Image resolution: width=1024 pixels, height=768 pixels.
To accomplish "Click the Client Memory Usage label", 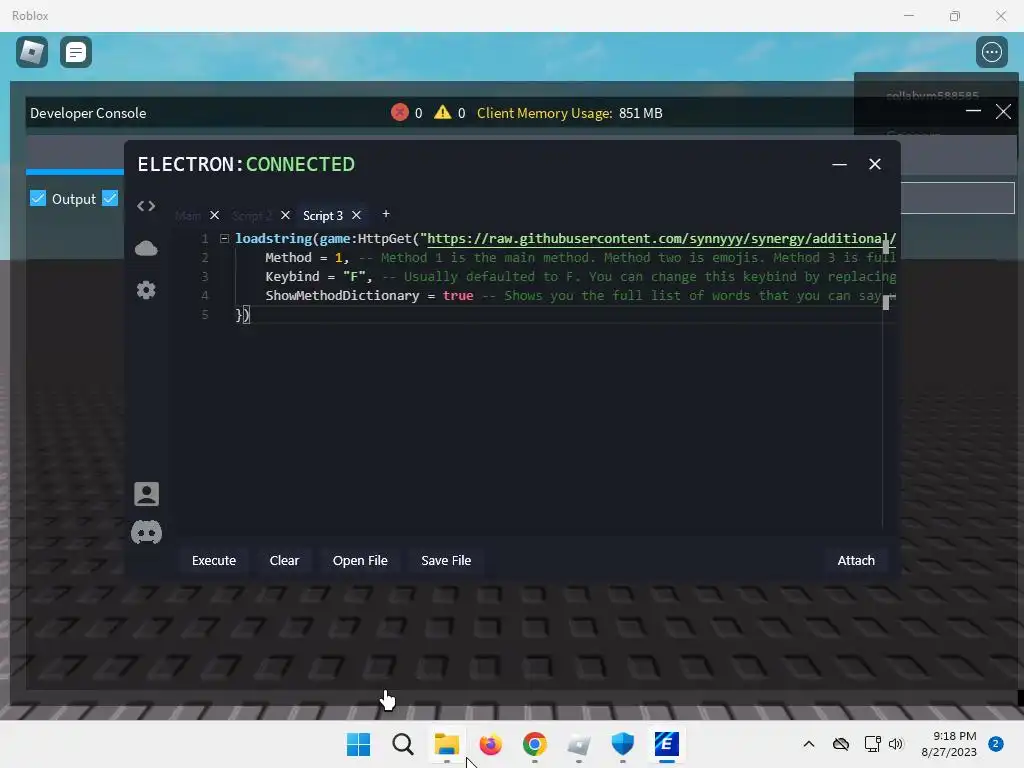I will click(545, 113).
